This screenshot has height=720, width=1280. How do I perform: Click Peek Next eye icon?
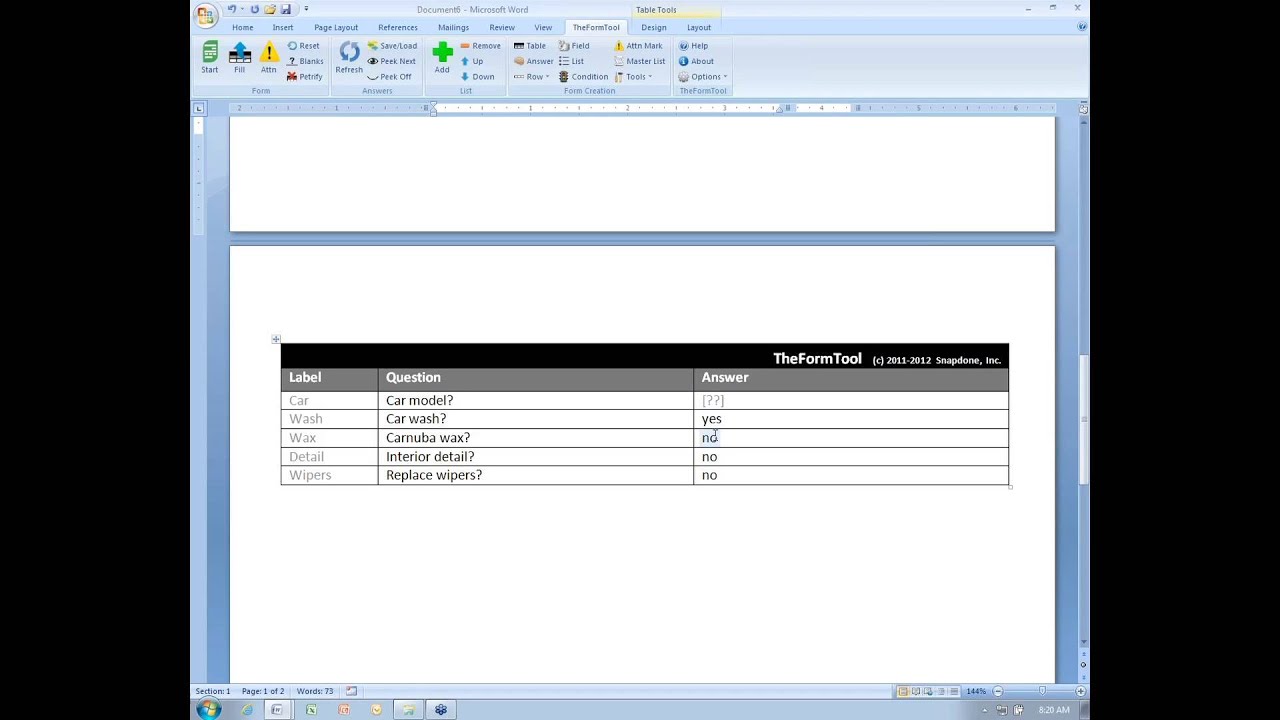(391, 61)
